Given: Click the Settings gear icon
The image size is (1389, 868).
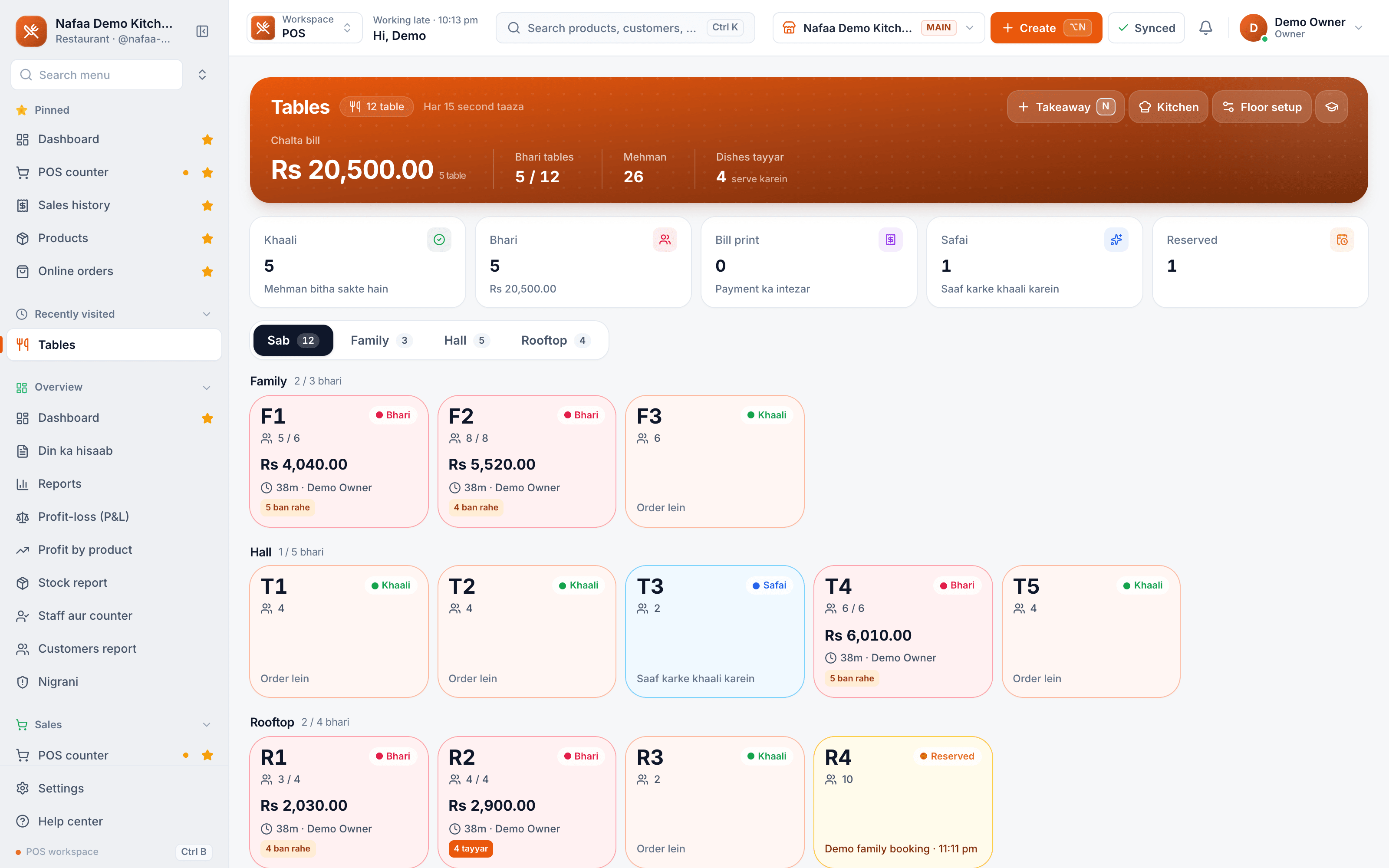Looking at the screenshot, I should coord(23,788).
